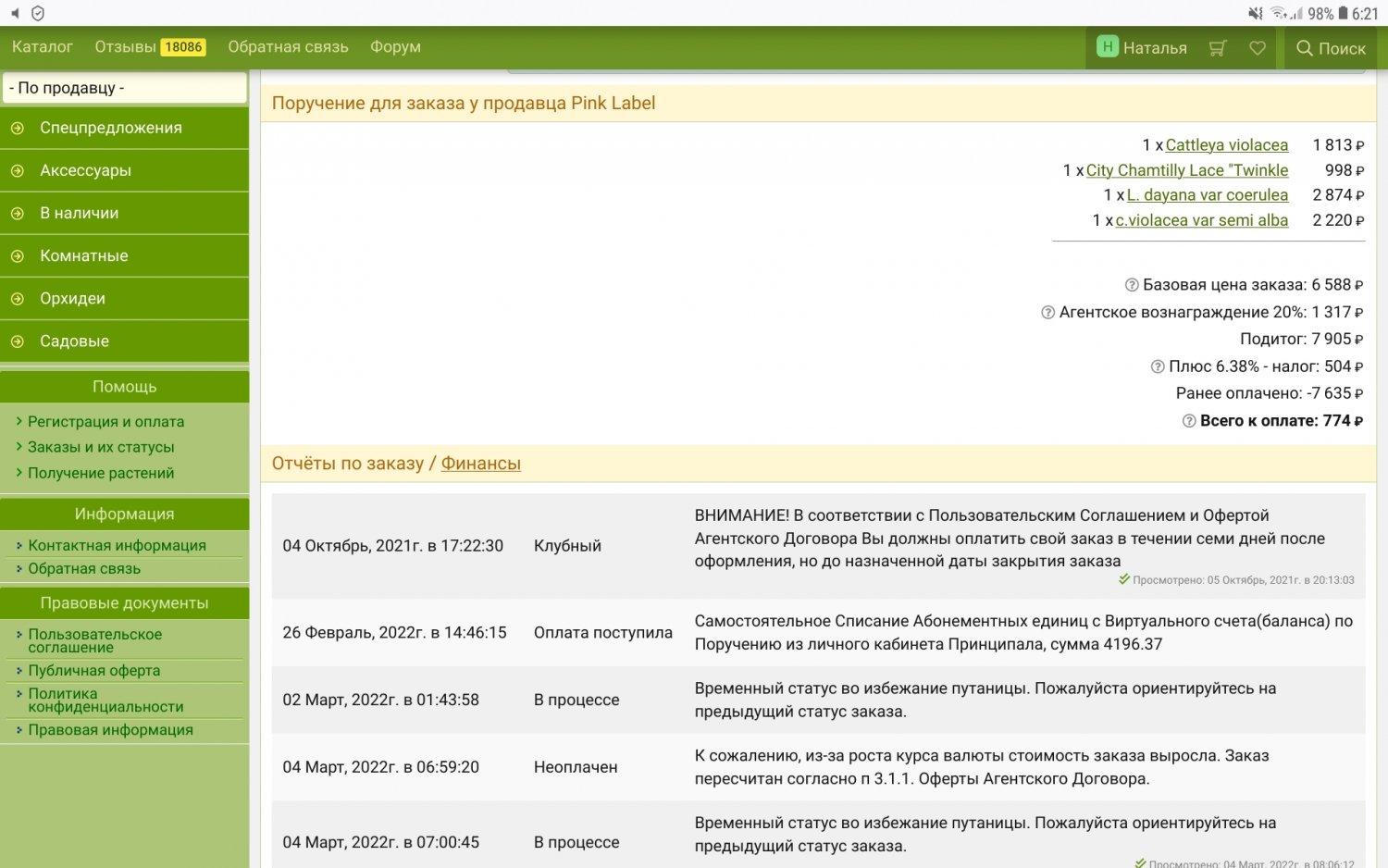
Task: Open L. dayana var coerulea link
Action: 1207,195
